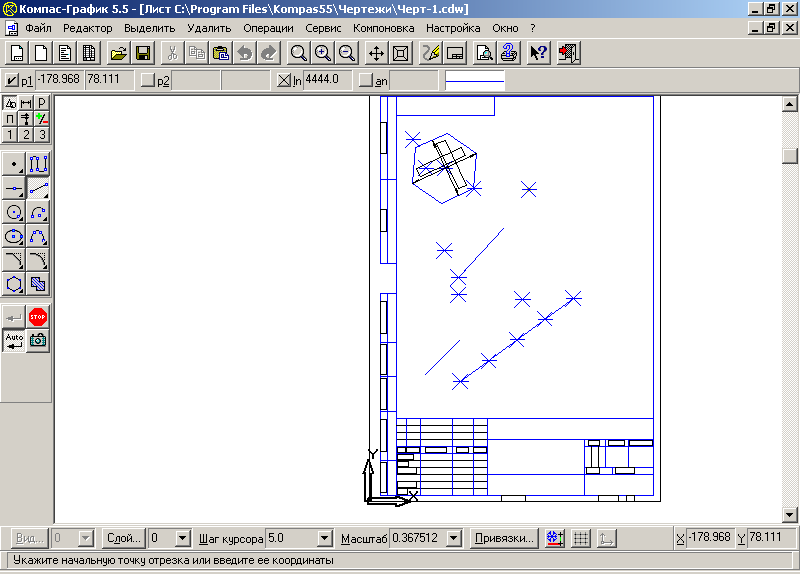Open the Настройка menu

click(453, 28)
